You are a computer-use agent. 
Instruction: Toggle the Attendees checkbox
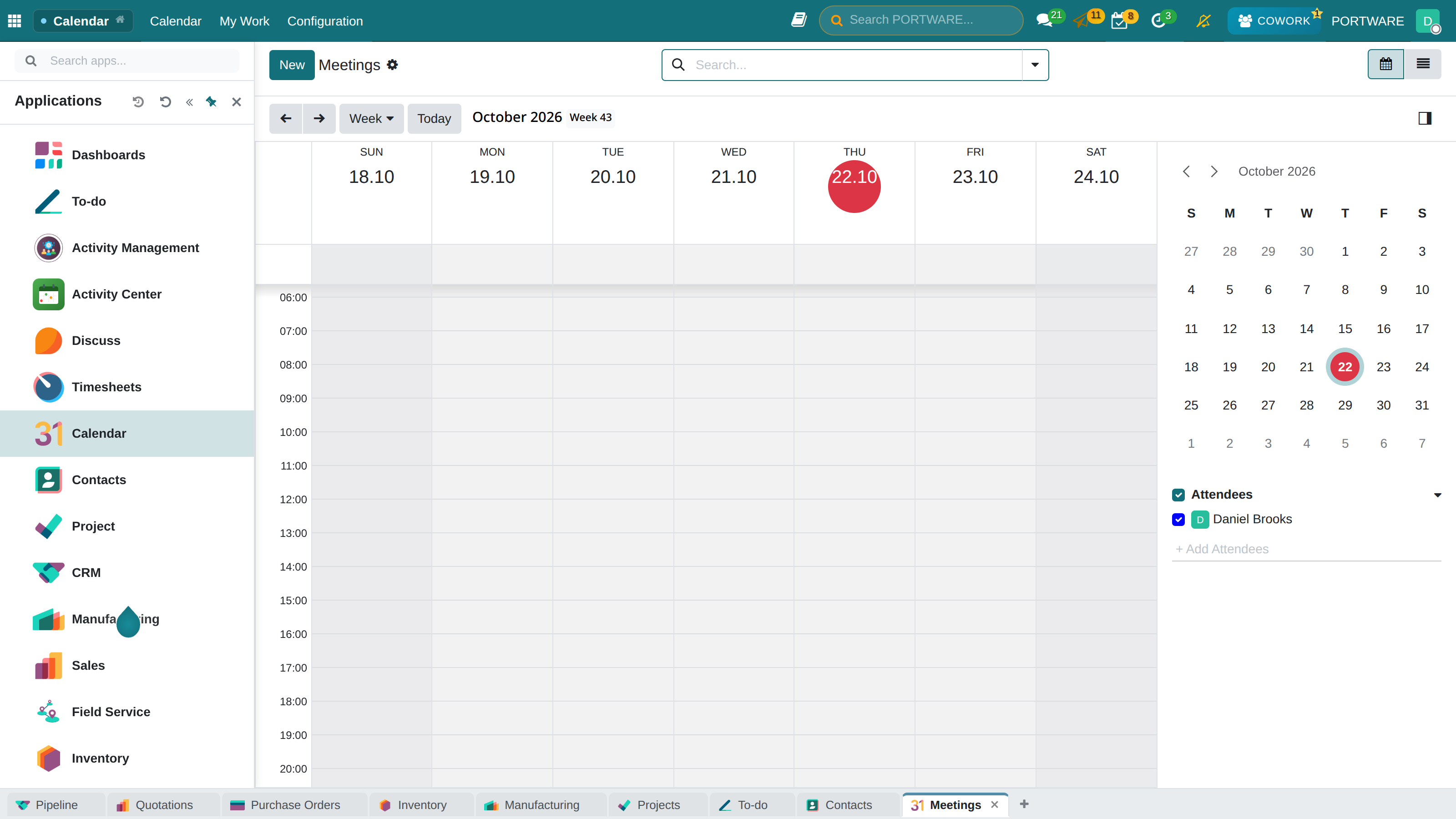[x=1178, y=495]
